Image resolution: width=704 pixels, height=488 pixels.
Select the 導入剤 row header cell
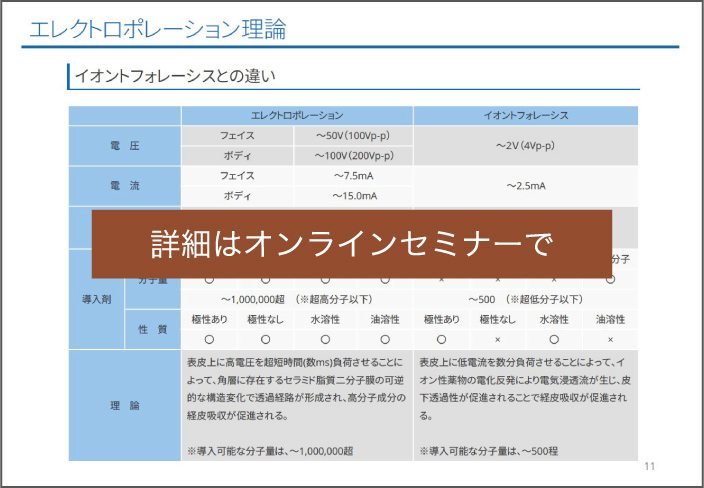click(x=96, y=298)
